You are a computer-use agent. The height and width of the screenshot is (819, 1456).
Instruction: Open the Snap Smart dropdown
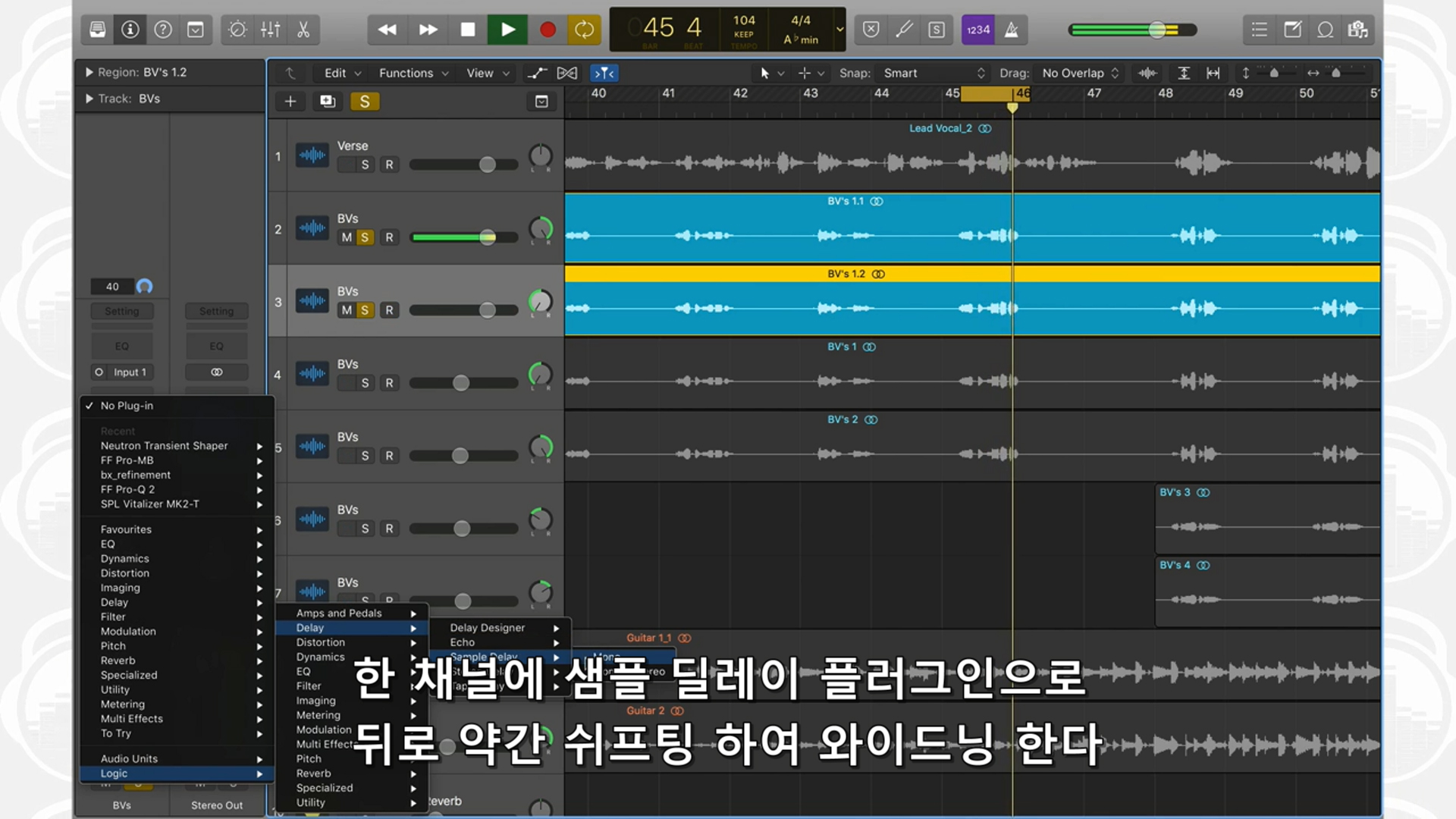tap(933, 73)
